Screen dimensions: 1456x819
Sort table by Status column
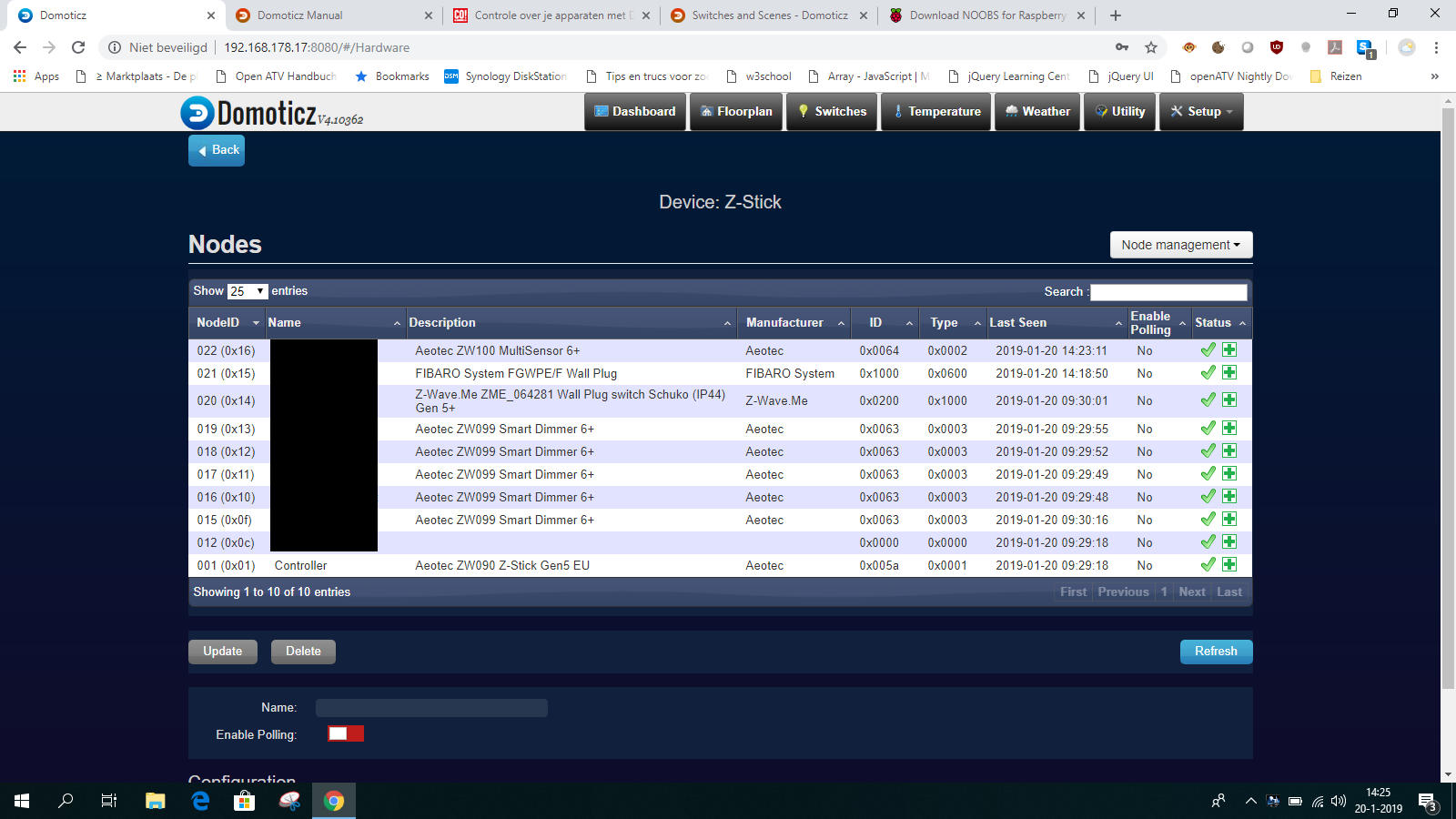click(x=1221, y=323)
